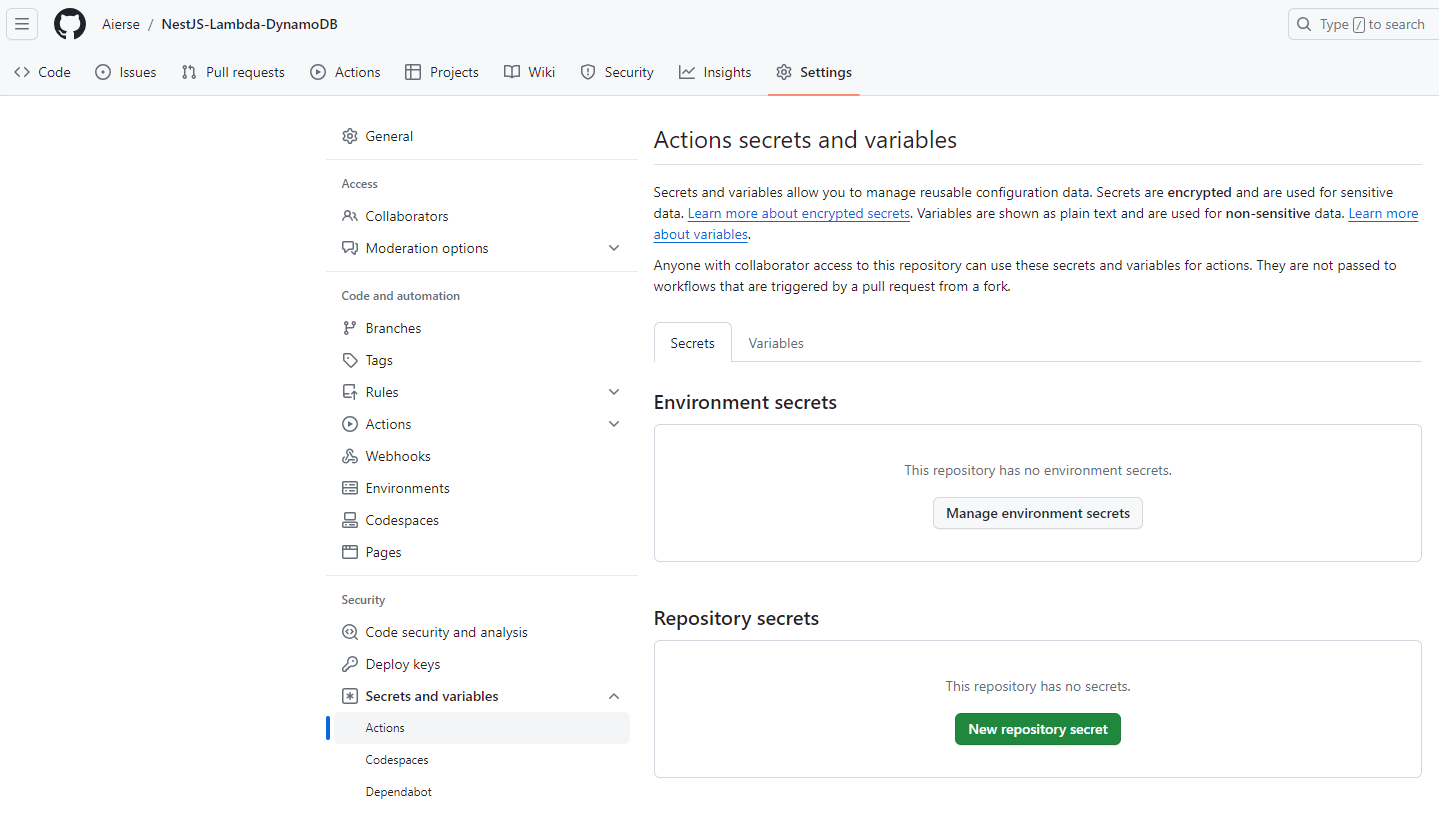Click the Codespaces icon under Code and automation

pyautogui.click(x=350, y=520)
